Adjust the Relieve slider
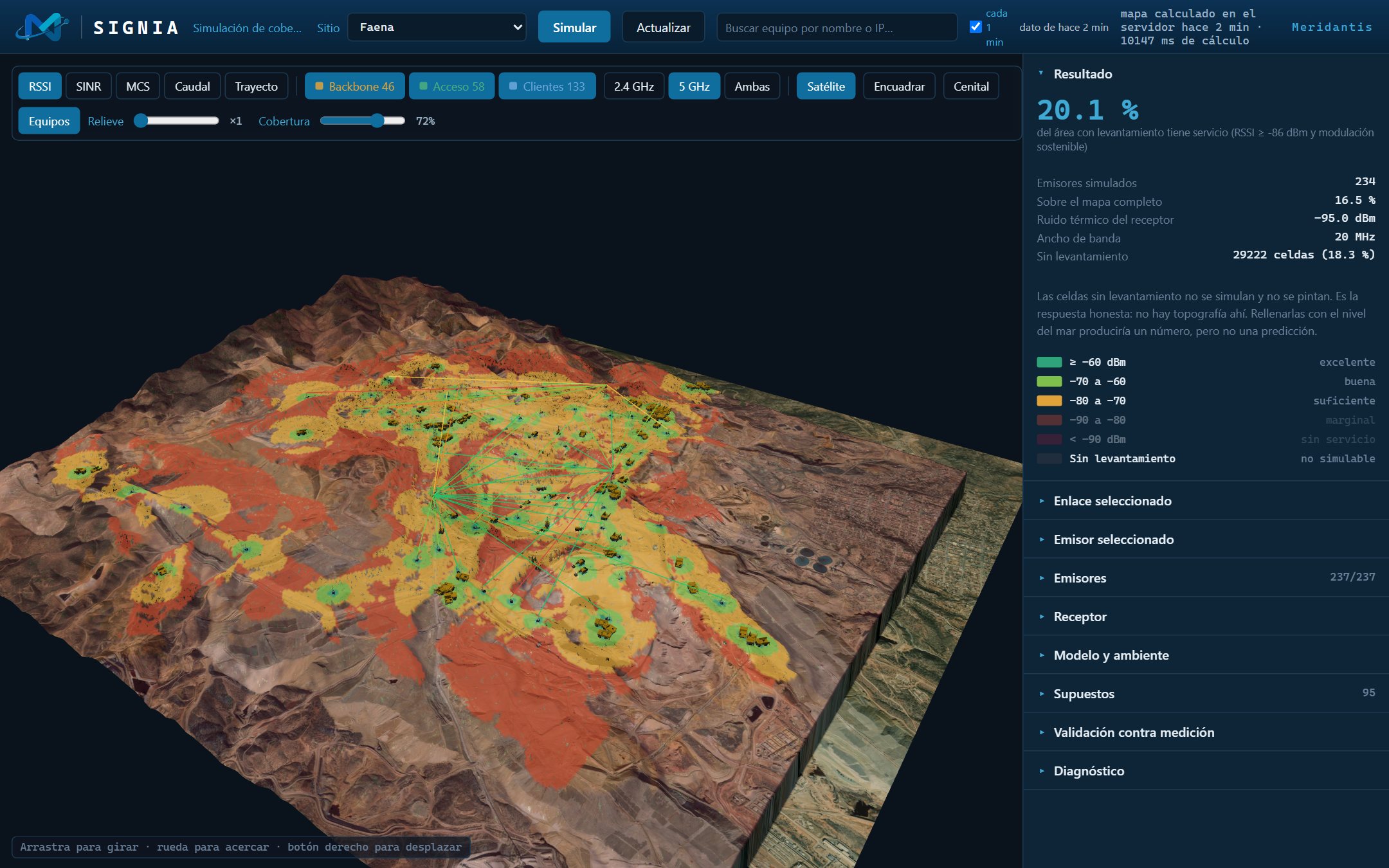1389x868 pixels. 176,121
